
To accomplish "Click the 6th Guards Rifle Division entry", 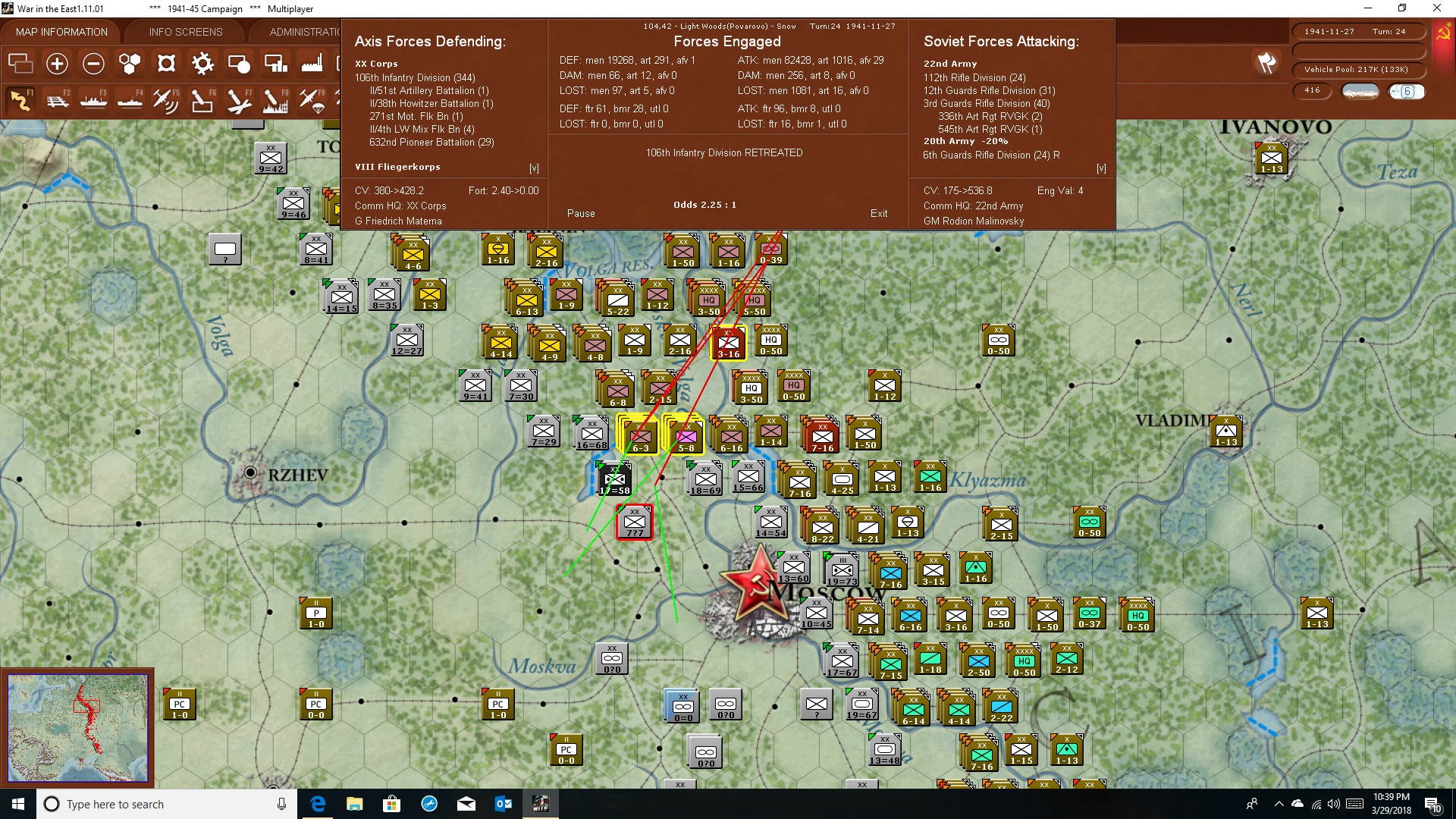I will point(991,155).
